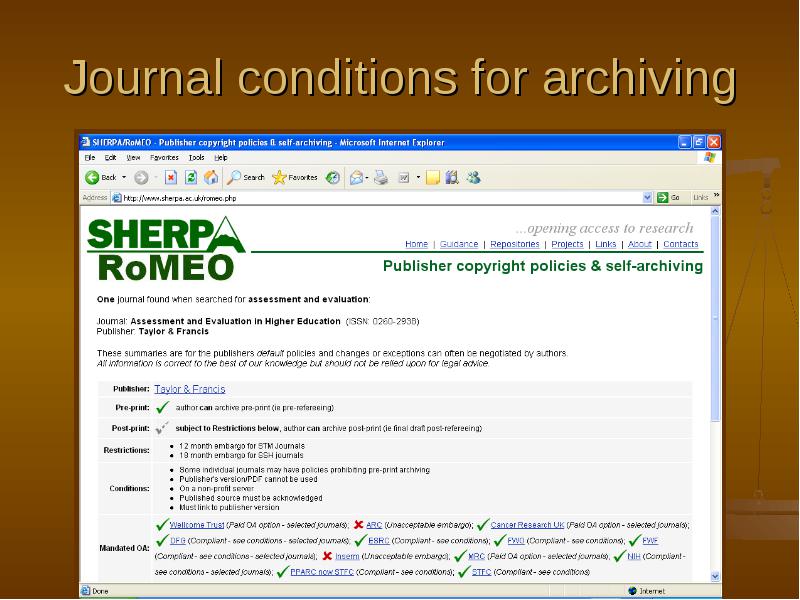Open the View menu
The height and width of the screenshot is (600, 800).
pyautogui.click(x=133, y=158)
